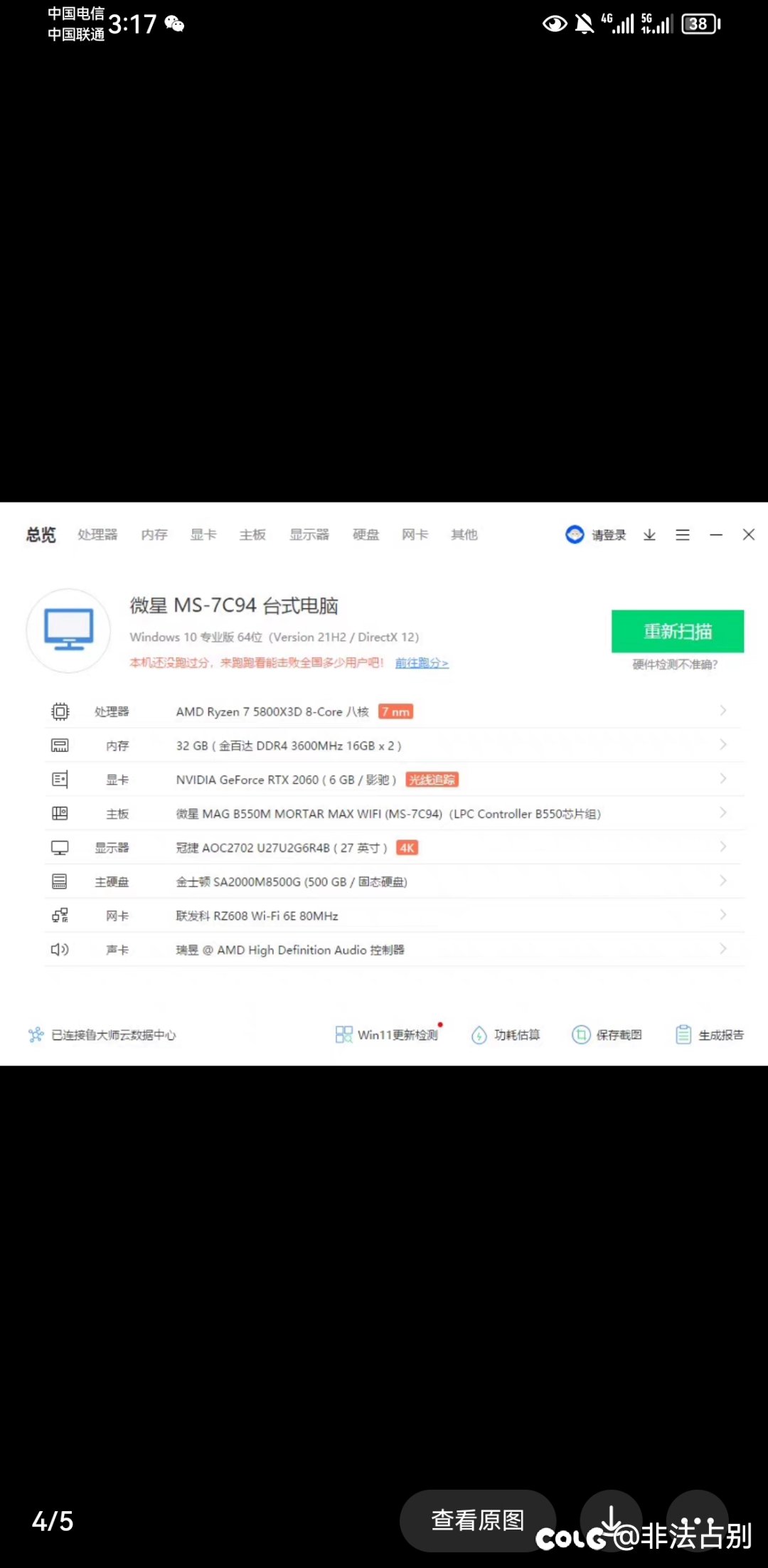Click the motherboard icon

60,813
